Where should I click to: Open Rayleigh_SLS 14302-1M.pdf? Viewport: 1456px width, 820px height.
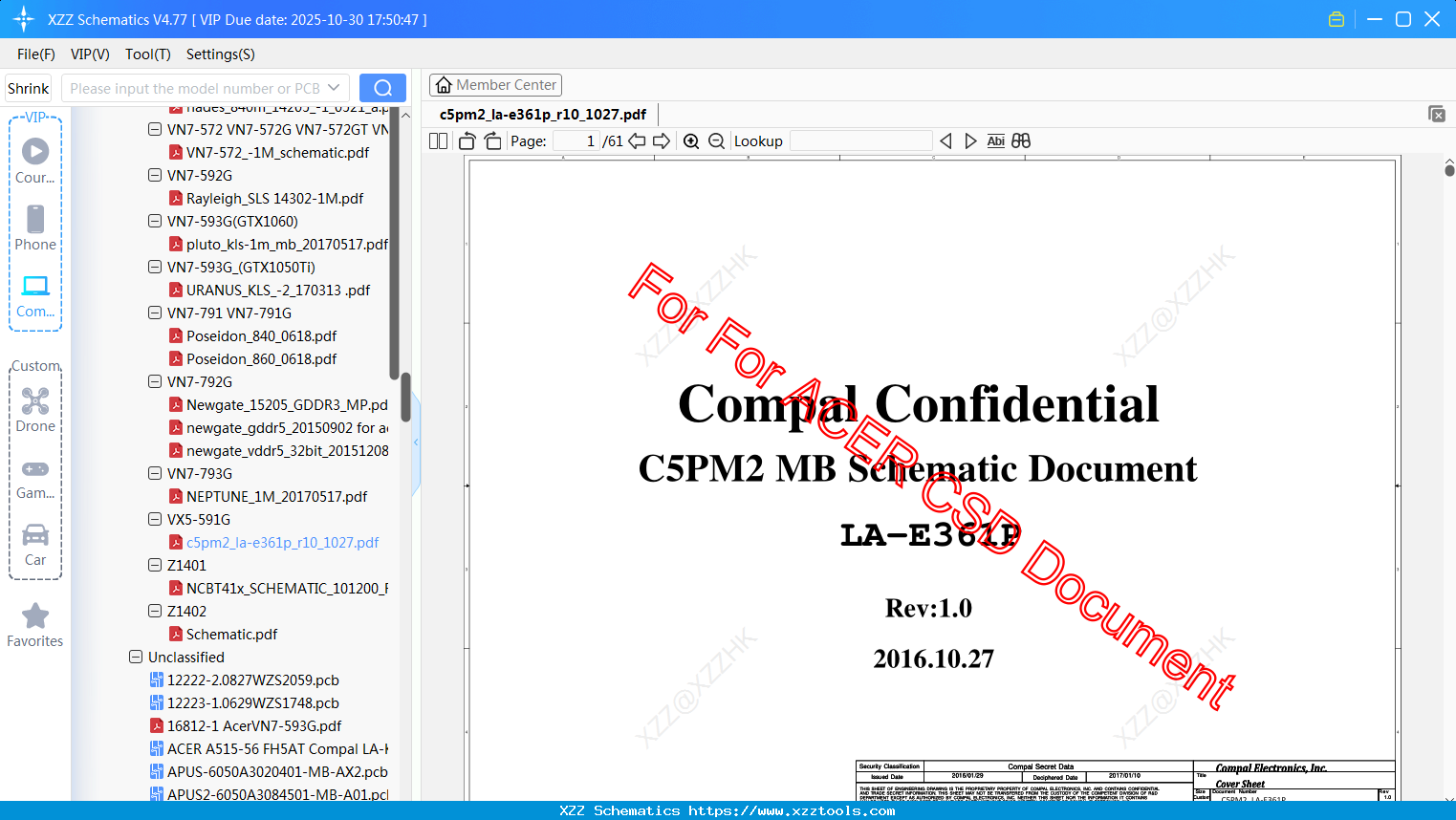coord(274,198)
